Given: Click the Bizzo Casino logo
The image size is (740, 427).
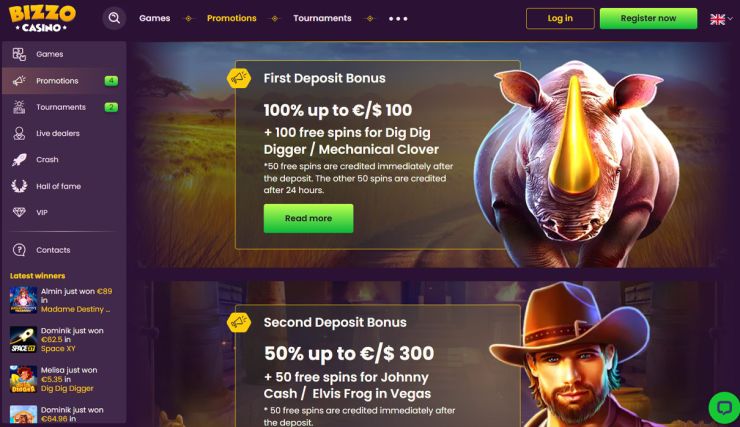Looking at the screenshot, I should tap(42, 18).
